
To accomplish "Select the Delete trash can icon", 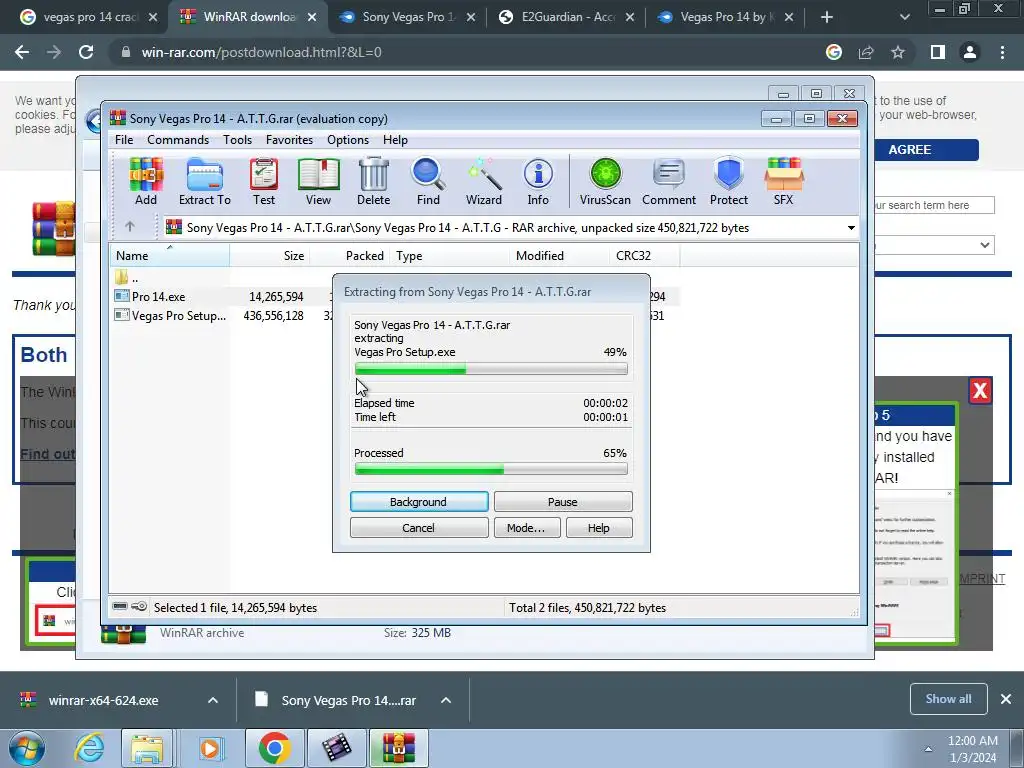I will tap(374, 182).
